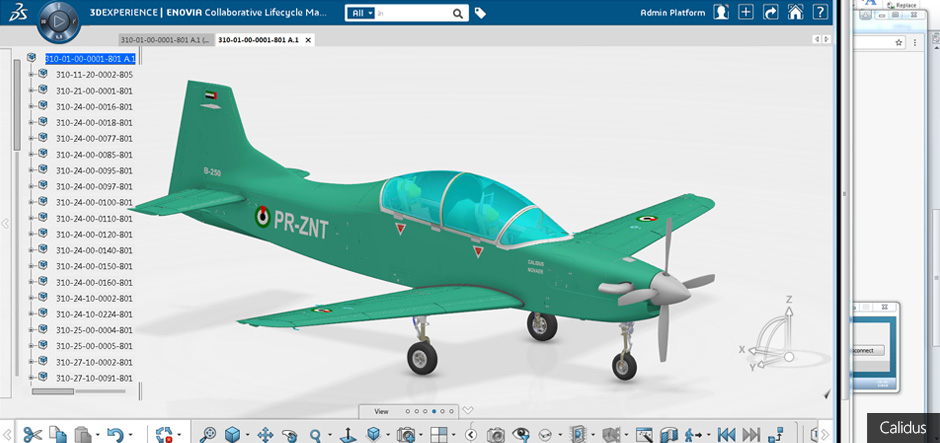This screenshot has height=443, width=940.
Task: Click the Home icon in top bar
Action: coord(795,13)
